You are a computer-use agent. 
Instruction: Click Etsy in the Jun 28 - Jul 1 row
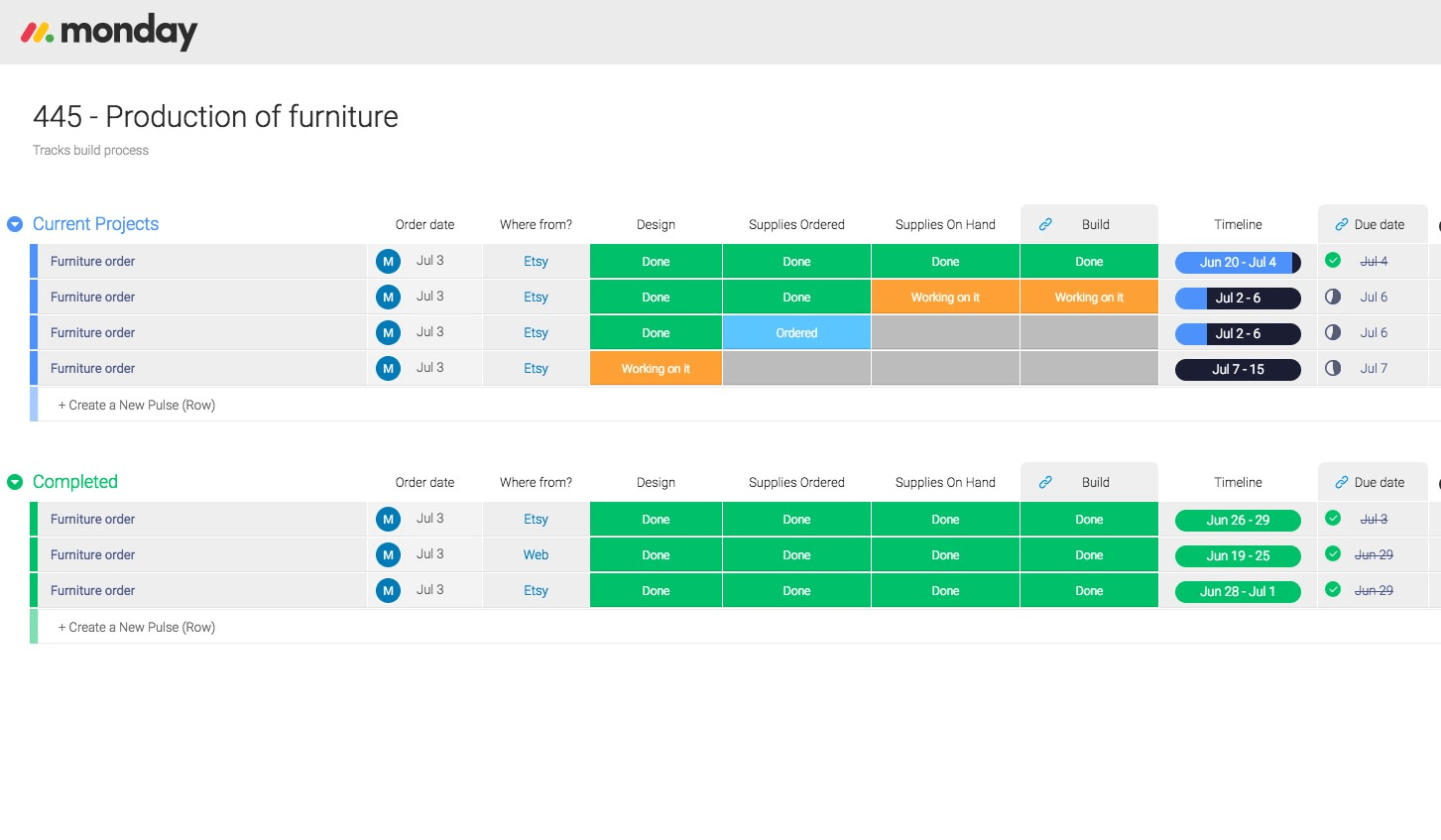pyautogui.click(x=536, y=591)
